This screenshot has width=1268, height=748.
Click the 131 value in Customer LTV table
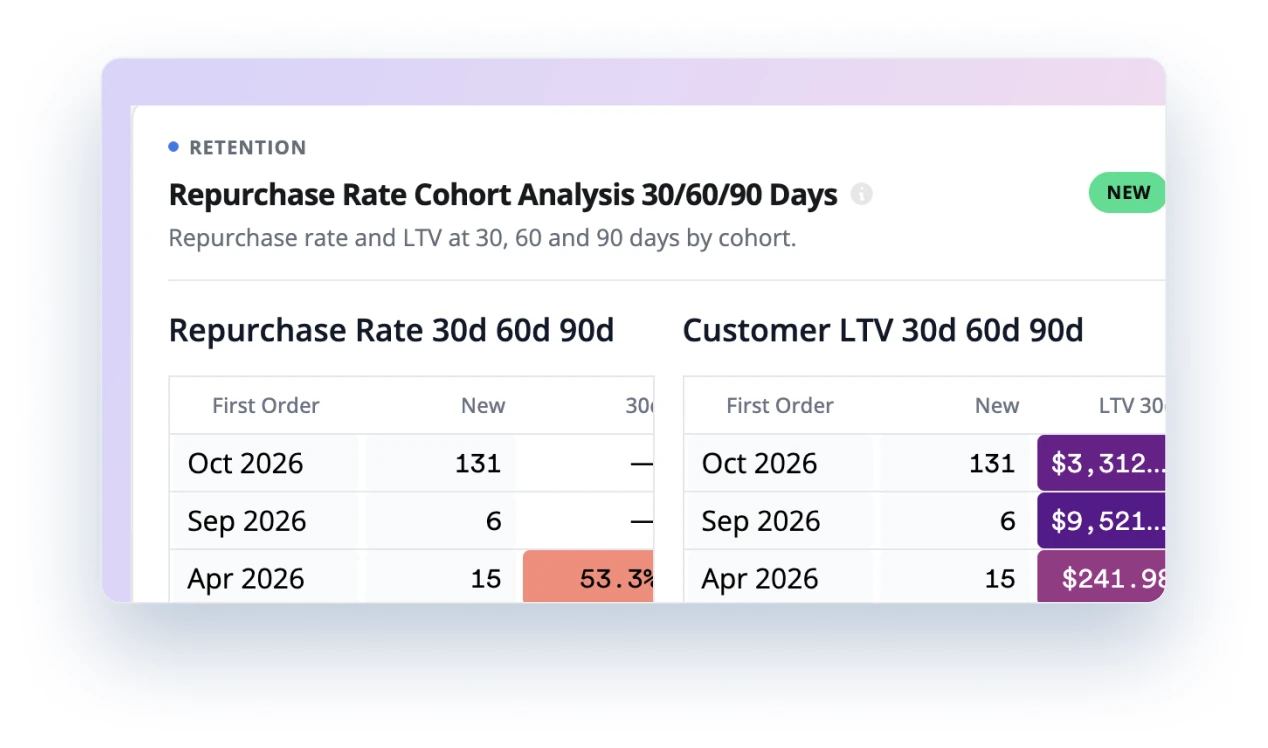click(x=992, y=463)
